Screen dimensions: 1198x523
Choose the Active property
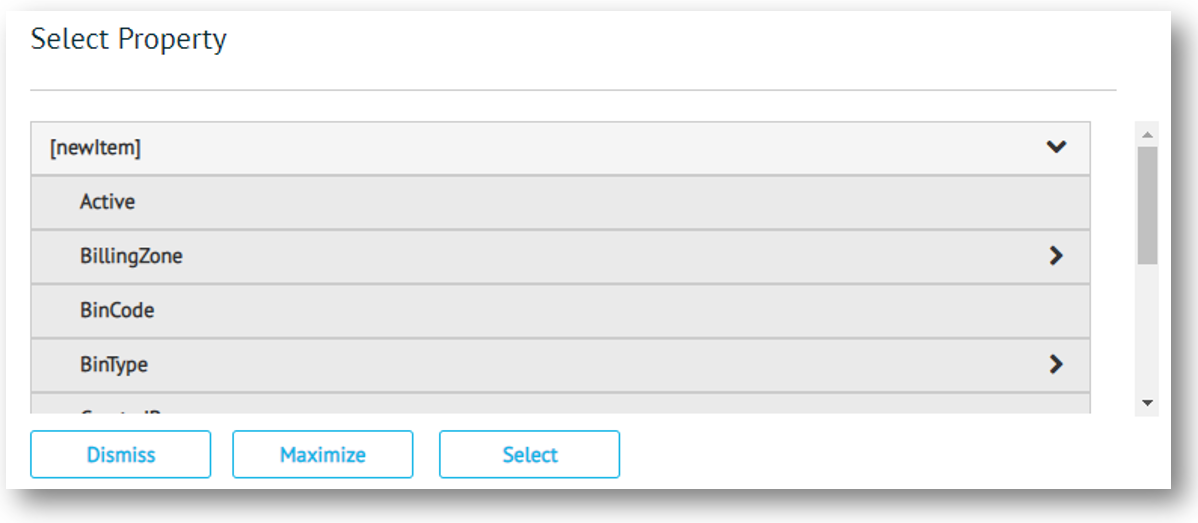[108, 202]
